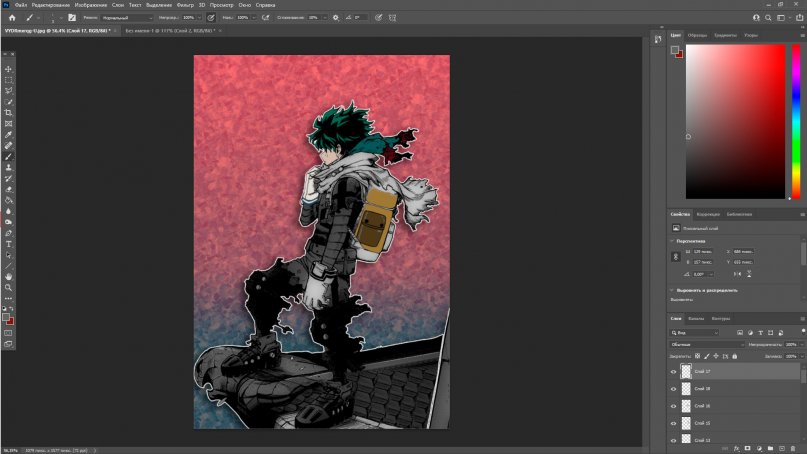
Task: Toggle visibility of layer Слой 18
Action: [x=673, y=389]
